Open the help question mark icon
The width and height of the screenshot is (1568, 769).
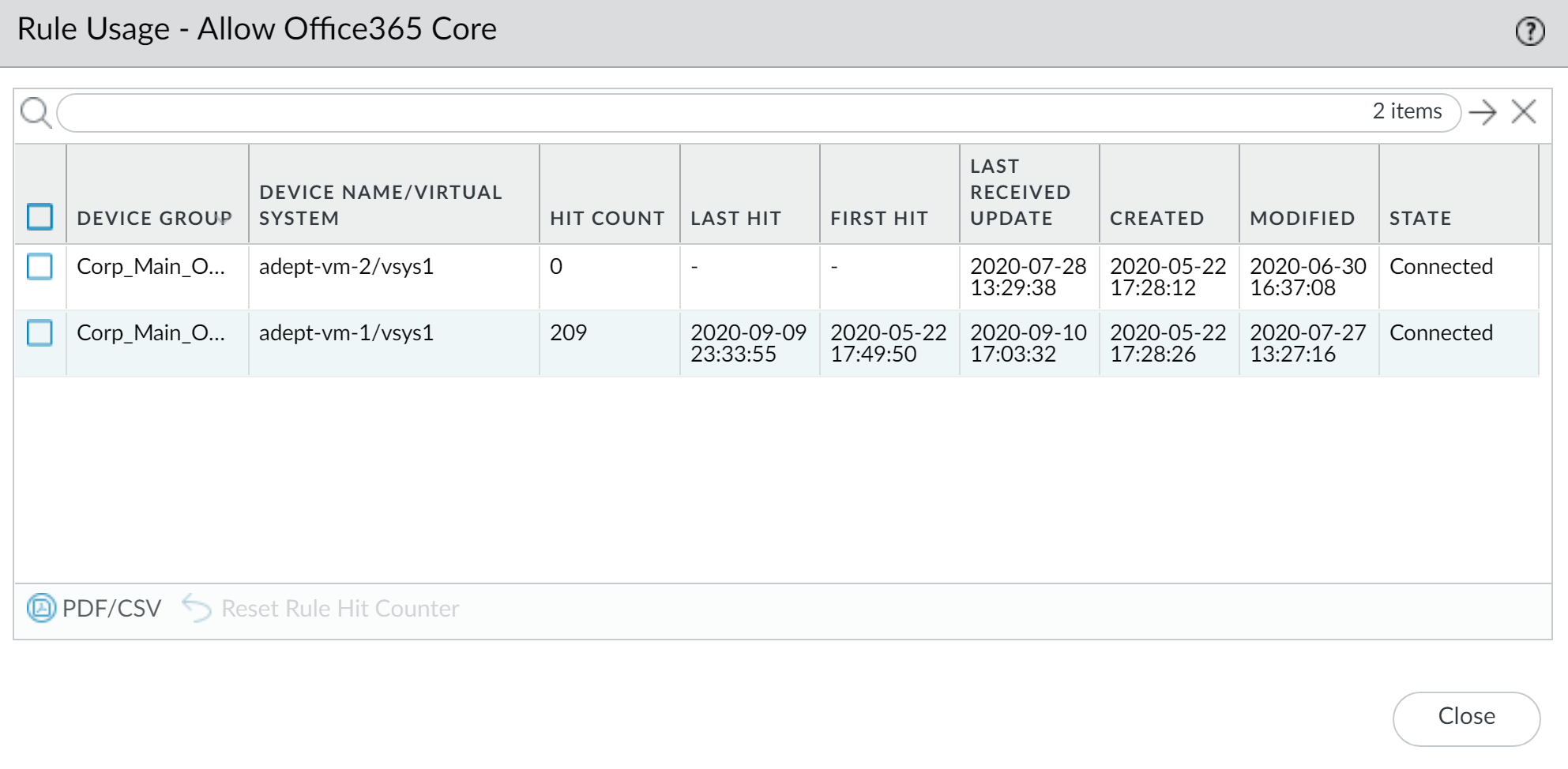1529,32
